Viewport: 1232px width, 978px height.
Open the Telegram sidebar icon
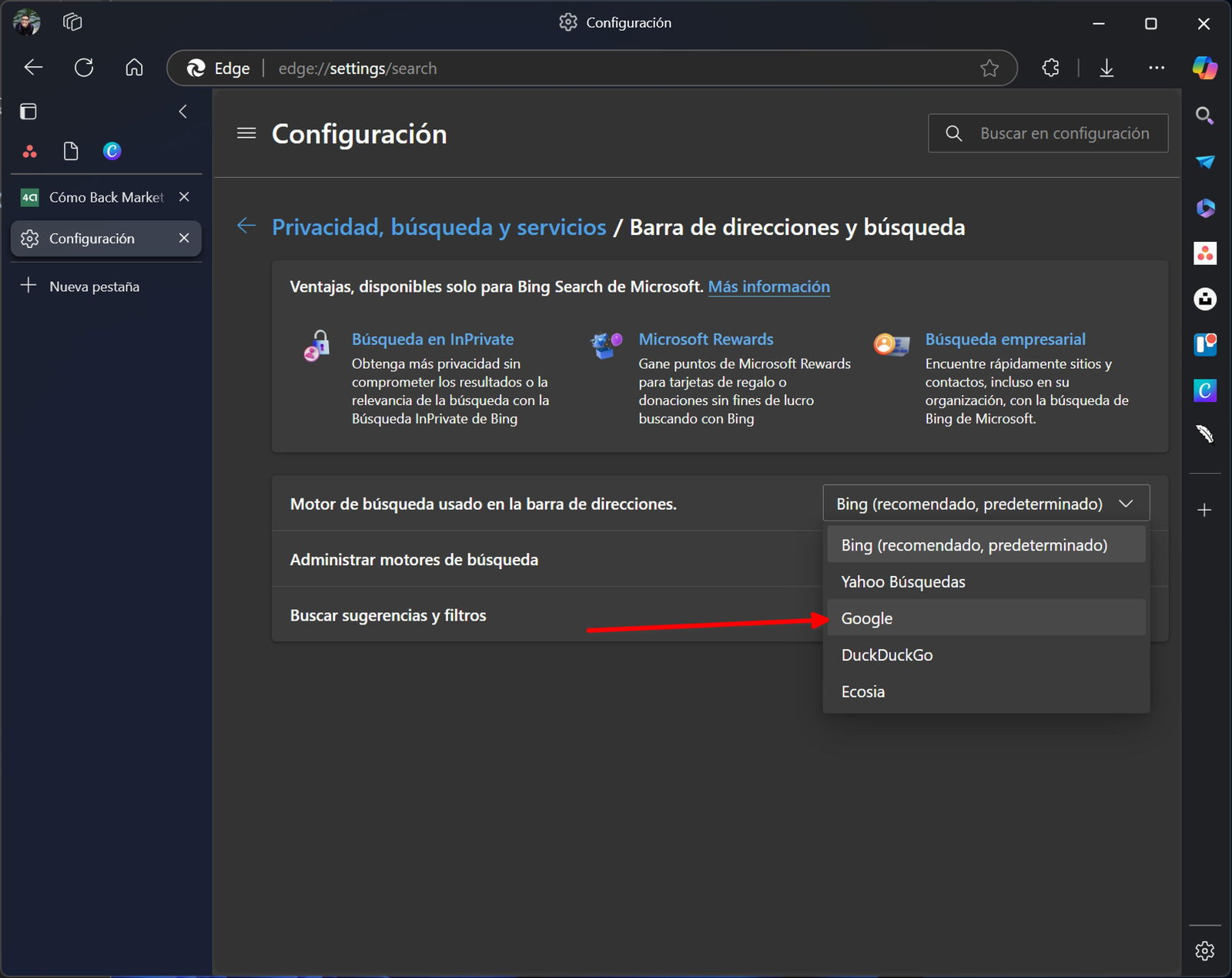click(x=1205, y=162)
